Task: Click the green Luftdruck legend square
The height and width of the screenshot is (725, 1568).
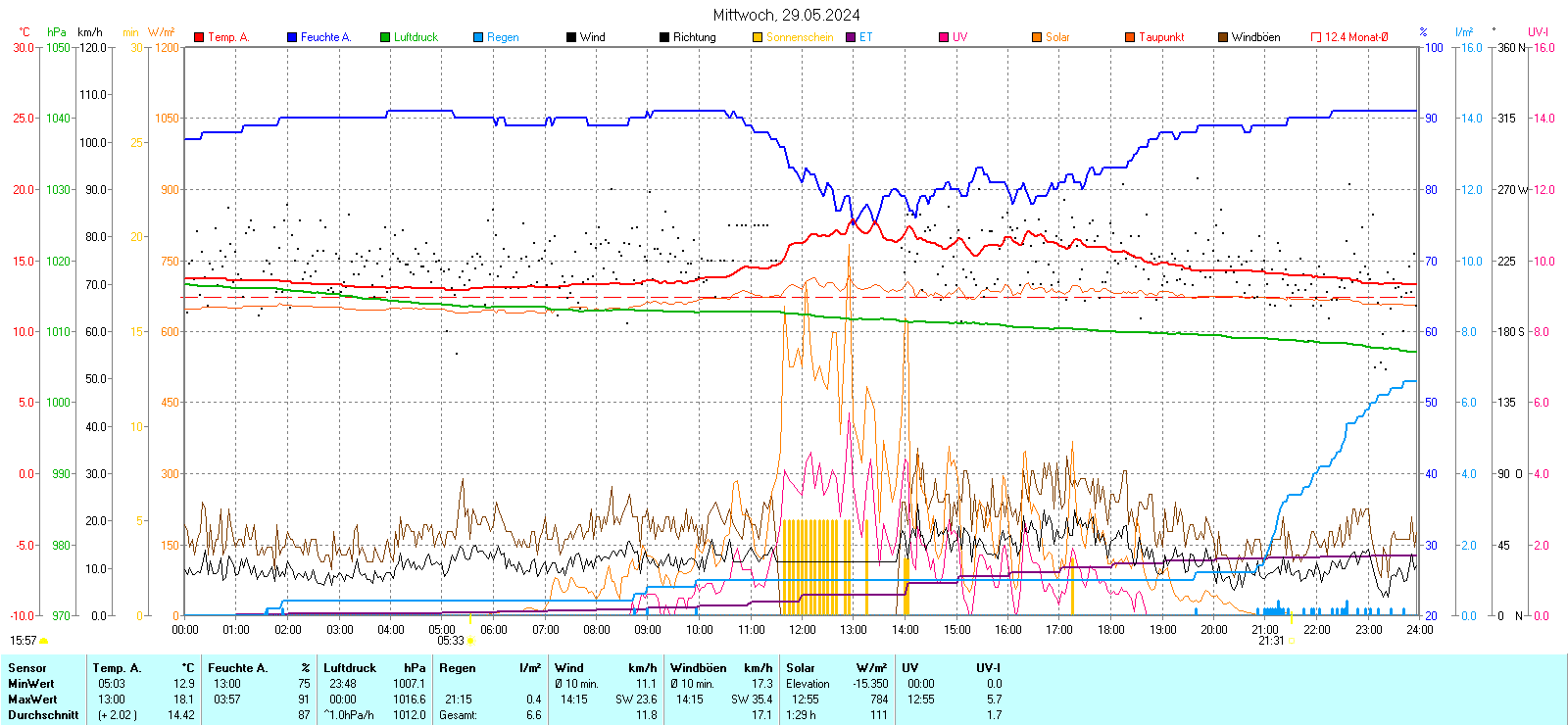Action: 385,37
